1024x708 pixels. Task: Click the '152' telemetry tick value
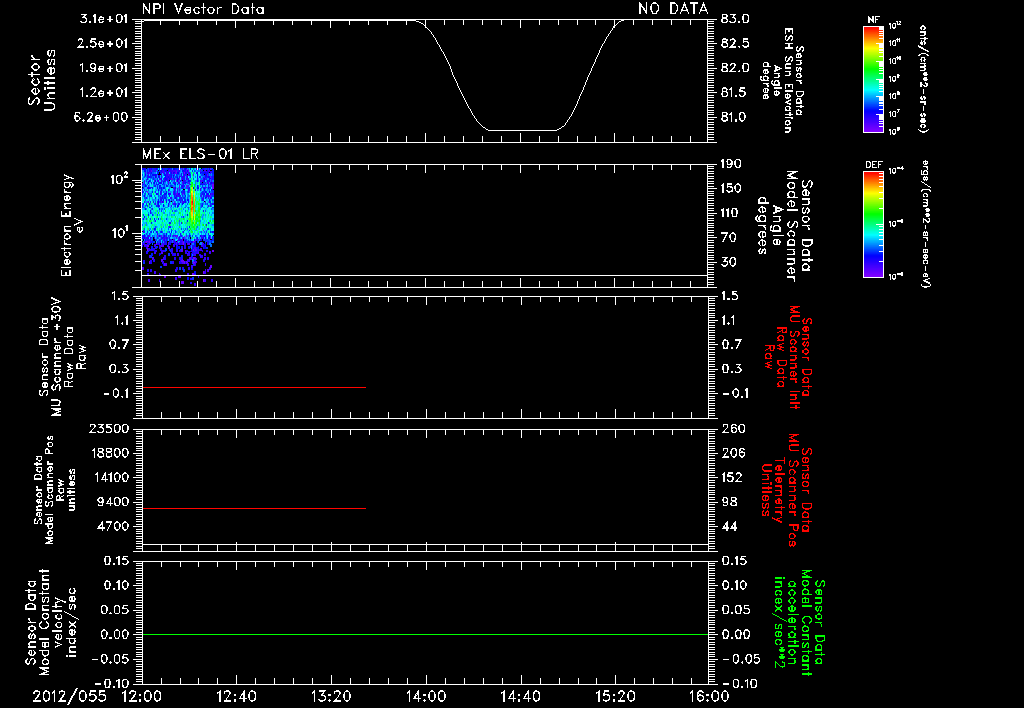click(x=732, y=477)
